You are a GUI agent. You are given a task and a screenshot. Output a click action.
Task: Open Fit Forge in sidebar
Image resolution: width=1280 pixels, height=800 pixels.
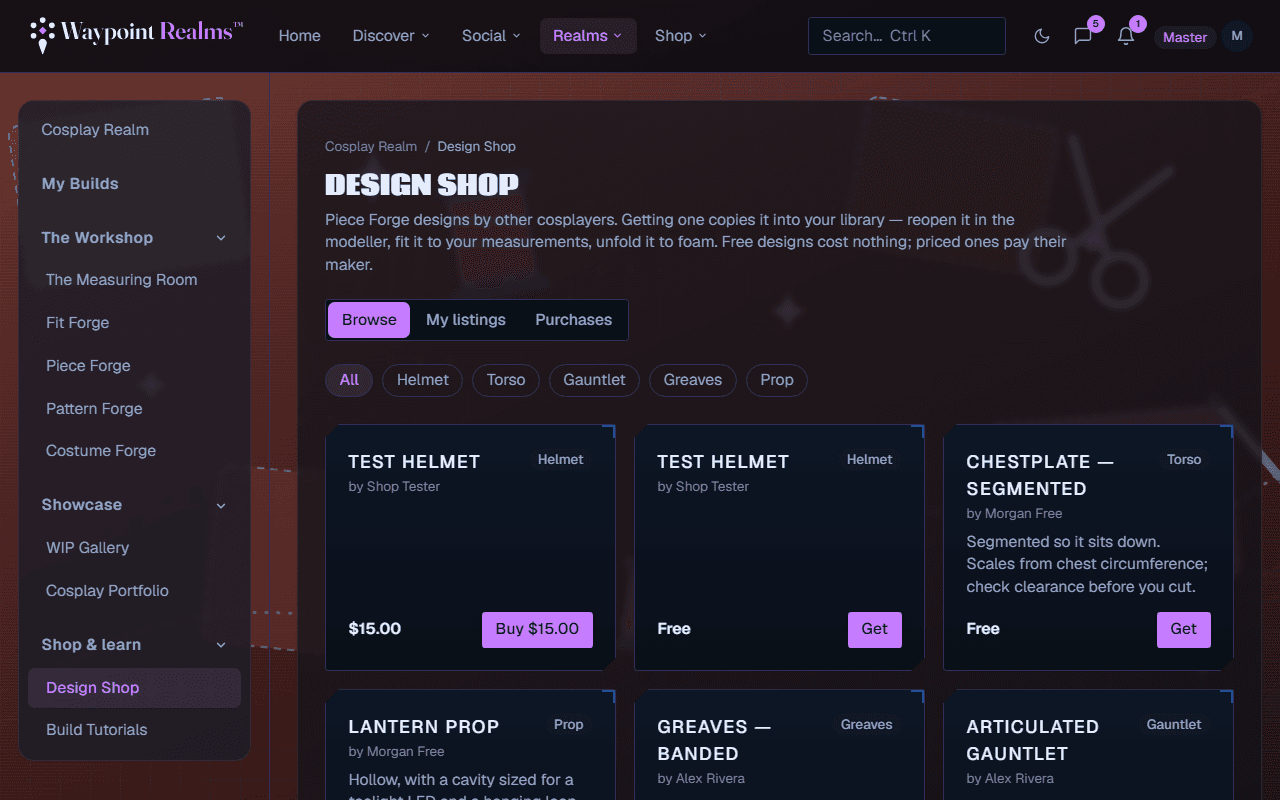point(134,323)
